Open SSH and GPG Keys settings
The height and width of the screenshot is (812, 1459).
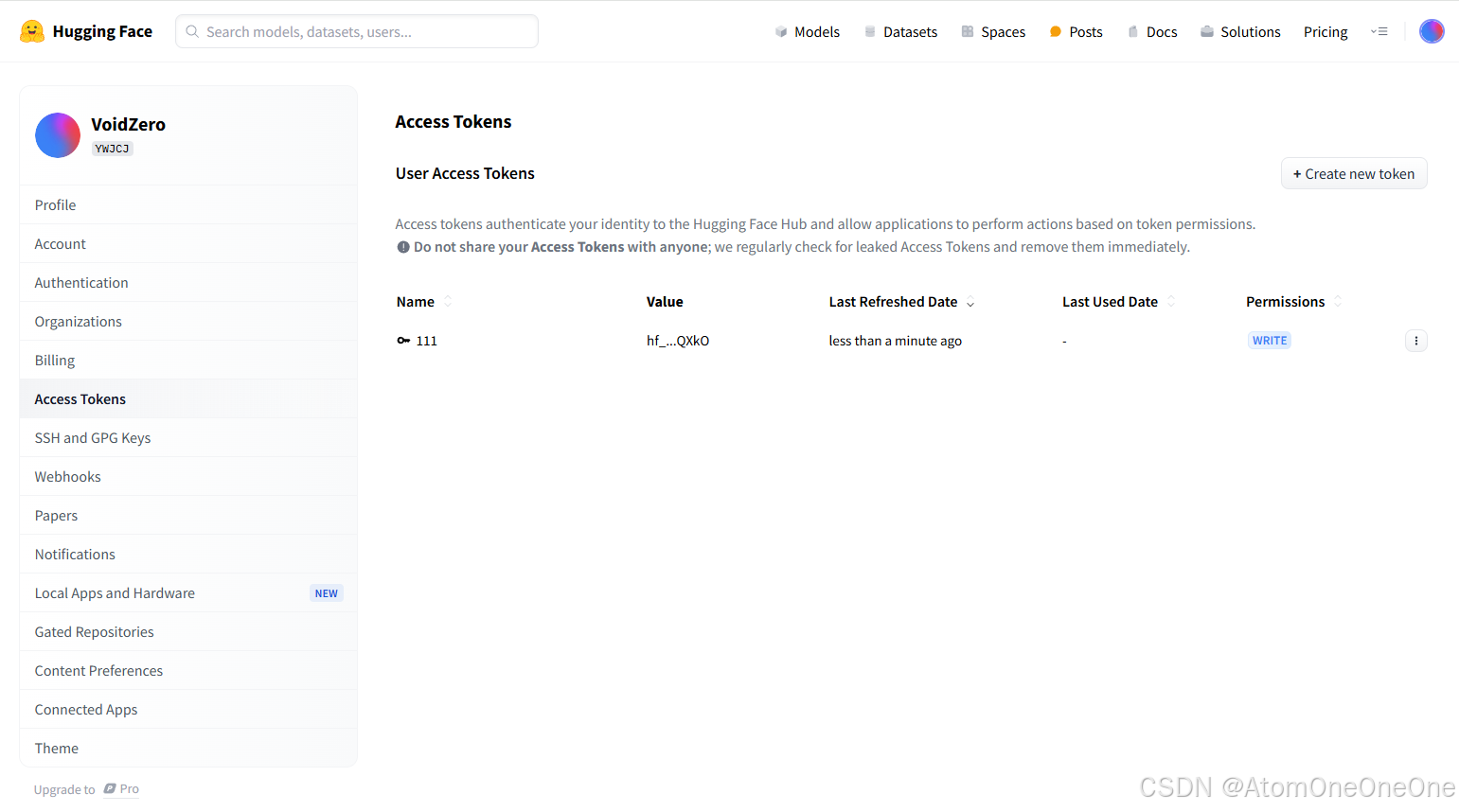[x=188, y=437]
